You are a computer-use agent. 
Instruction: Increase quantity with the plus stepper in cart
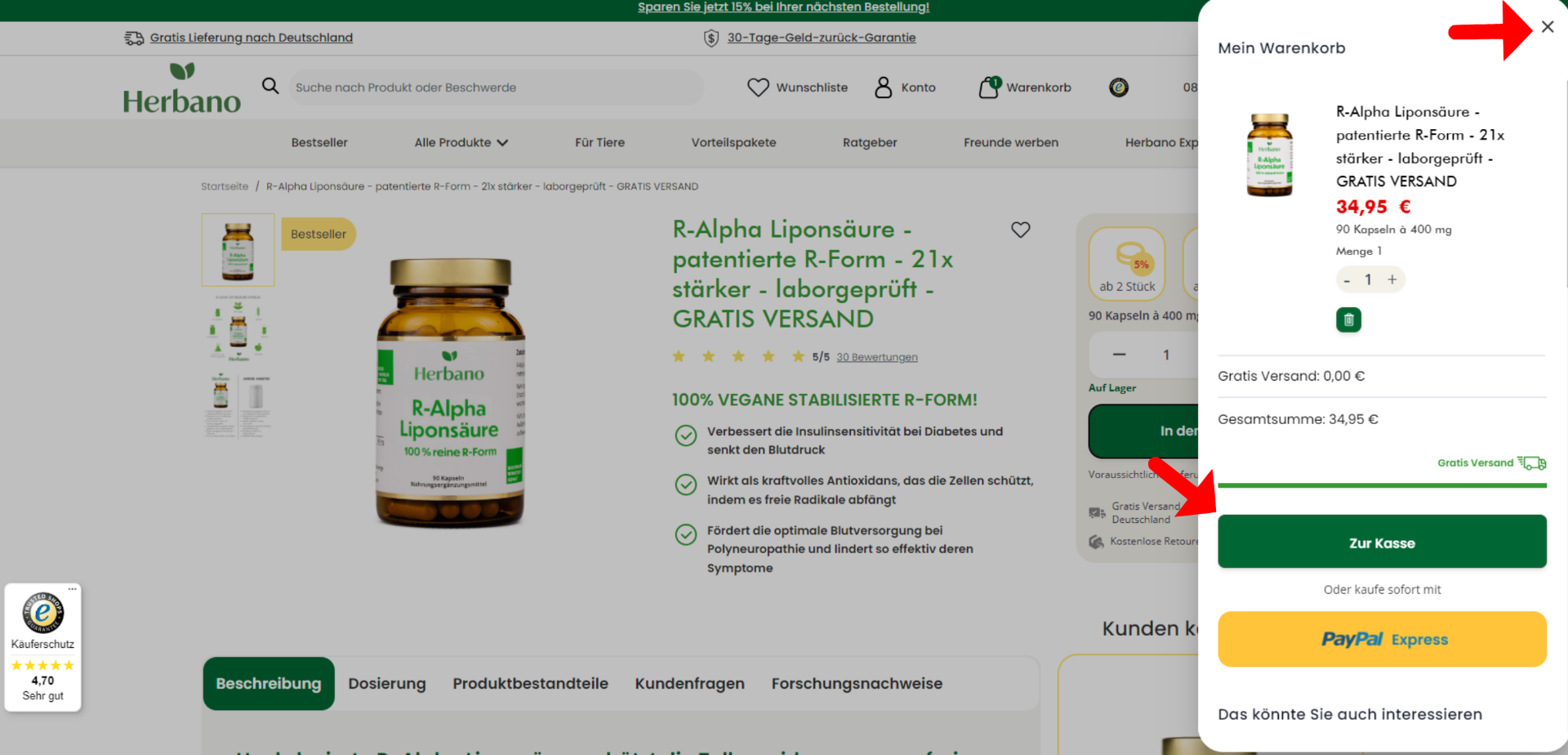click(1392, 279)
